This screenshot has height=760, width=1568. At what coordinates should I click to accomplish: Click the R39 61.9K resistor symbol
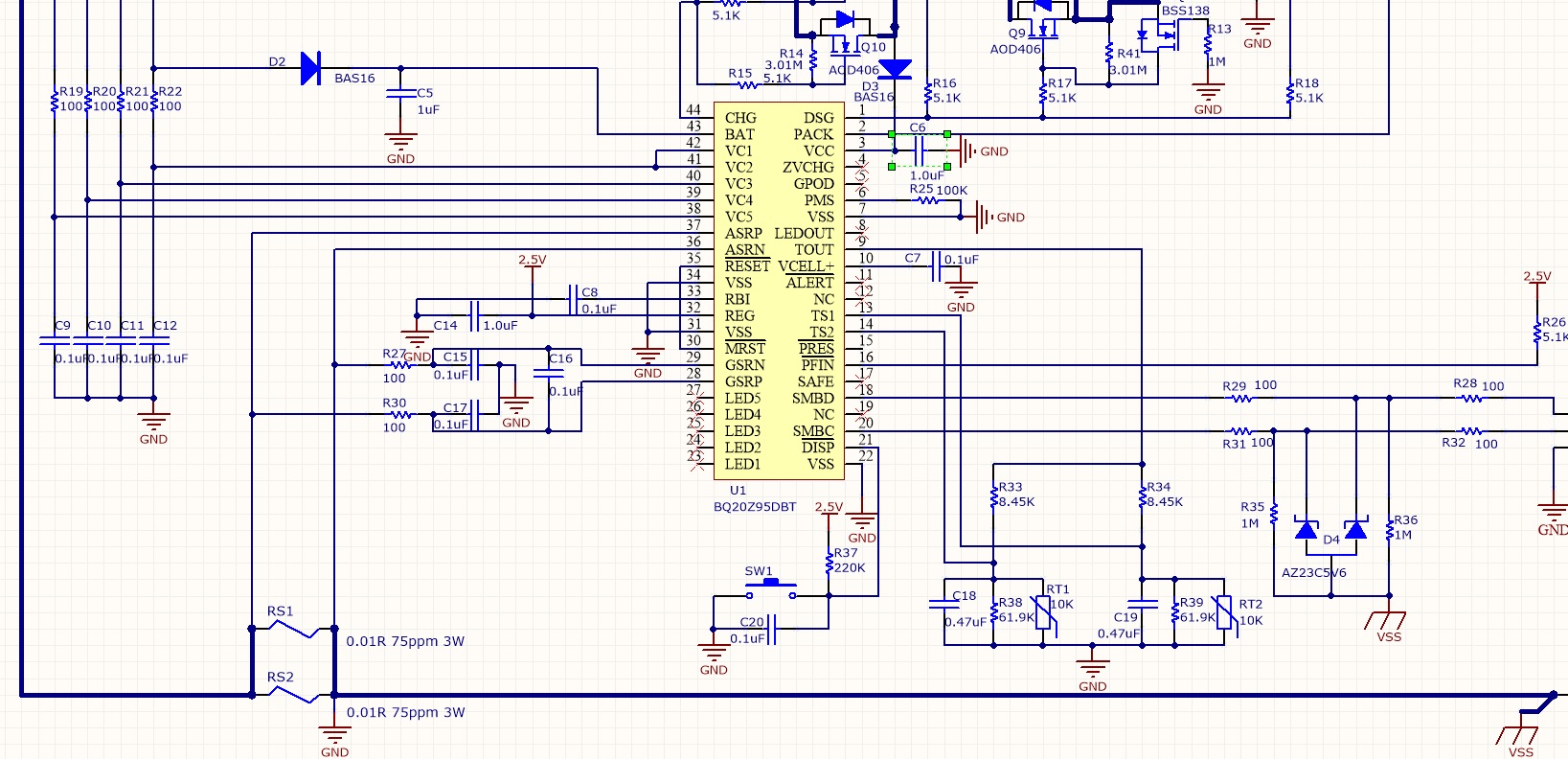pos(1174,611)
